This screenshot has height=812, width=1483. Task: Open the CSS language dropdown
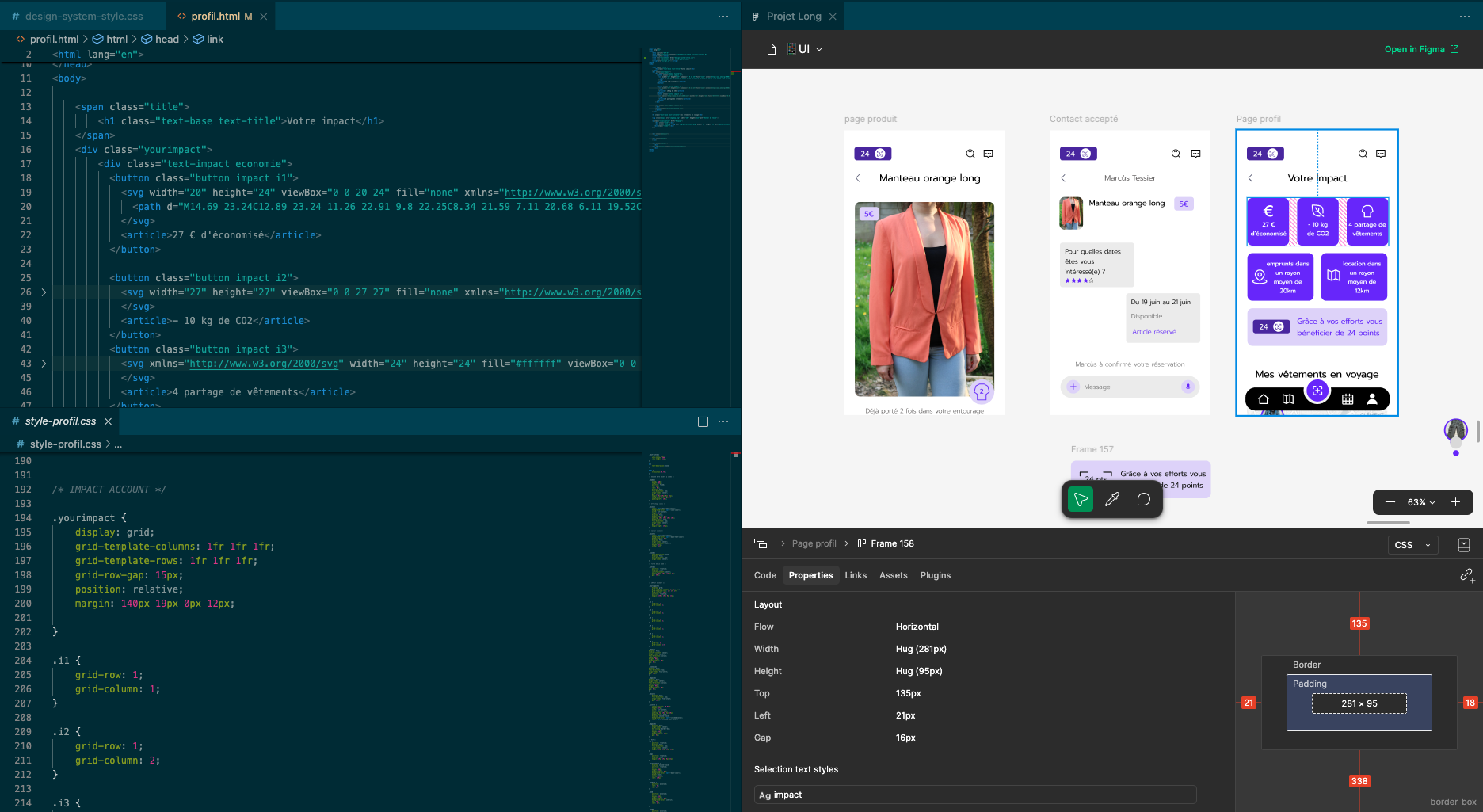[1412, 545]
